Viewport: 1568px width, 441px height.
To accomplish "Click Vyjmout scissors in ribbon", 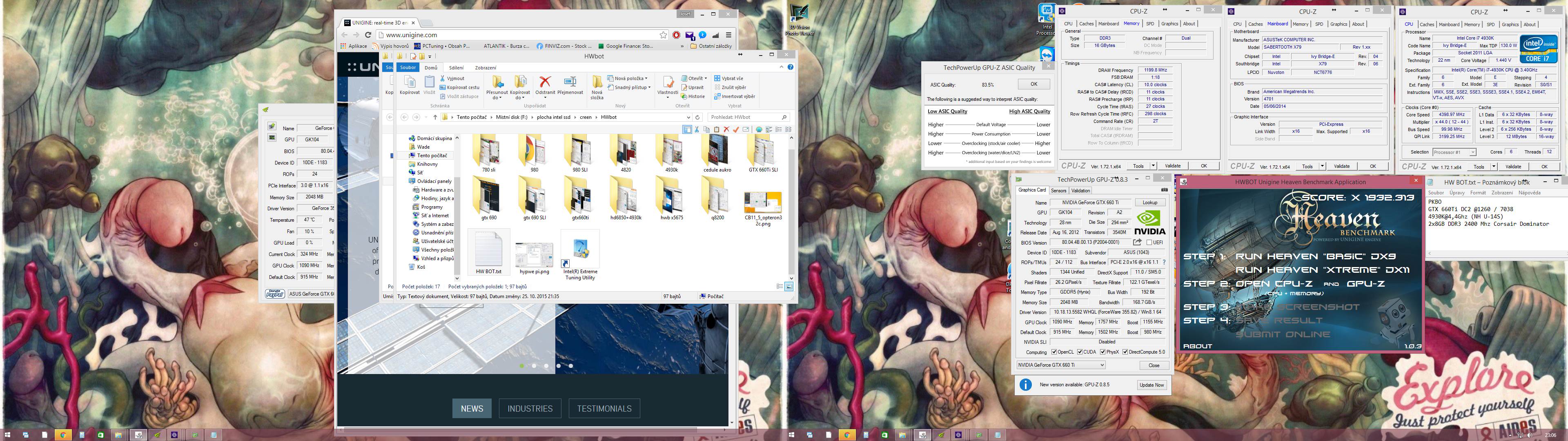I will 452,78.
